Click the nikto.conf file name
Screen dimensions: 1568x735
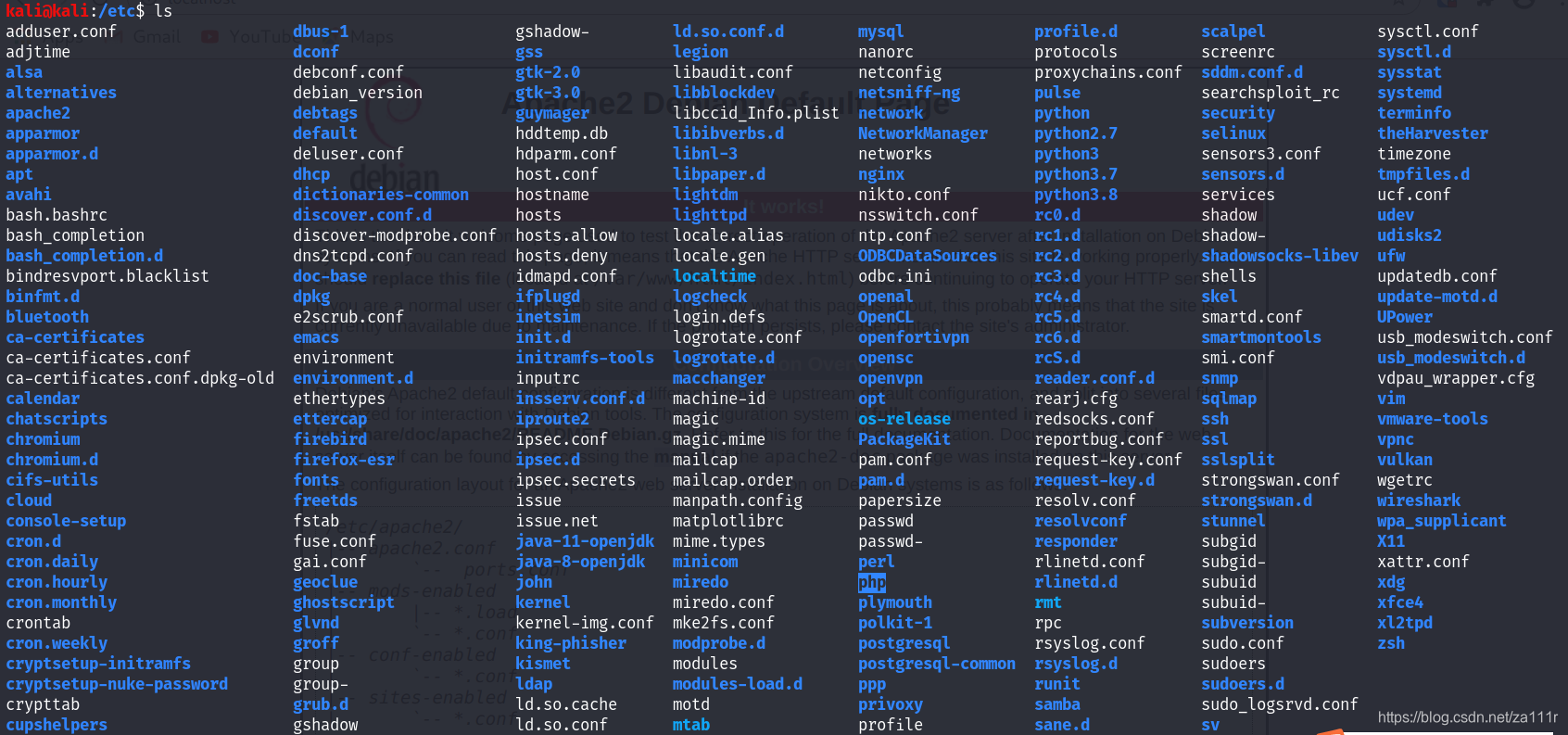tap(904, 195)
